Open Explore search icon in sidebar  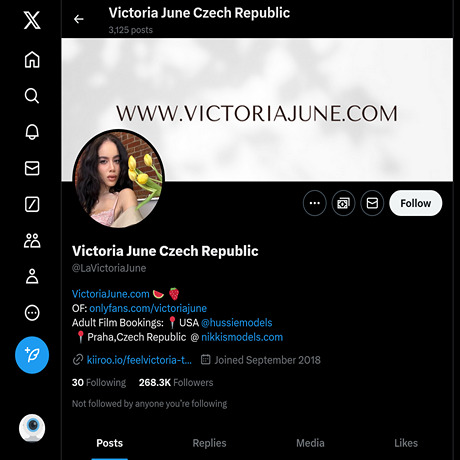pyautogui.click(x=32, y=96)
